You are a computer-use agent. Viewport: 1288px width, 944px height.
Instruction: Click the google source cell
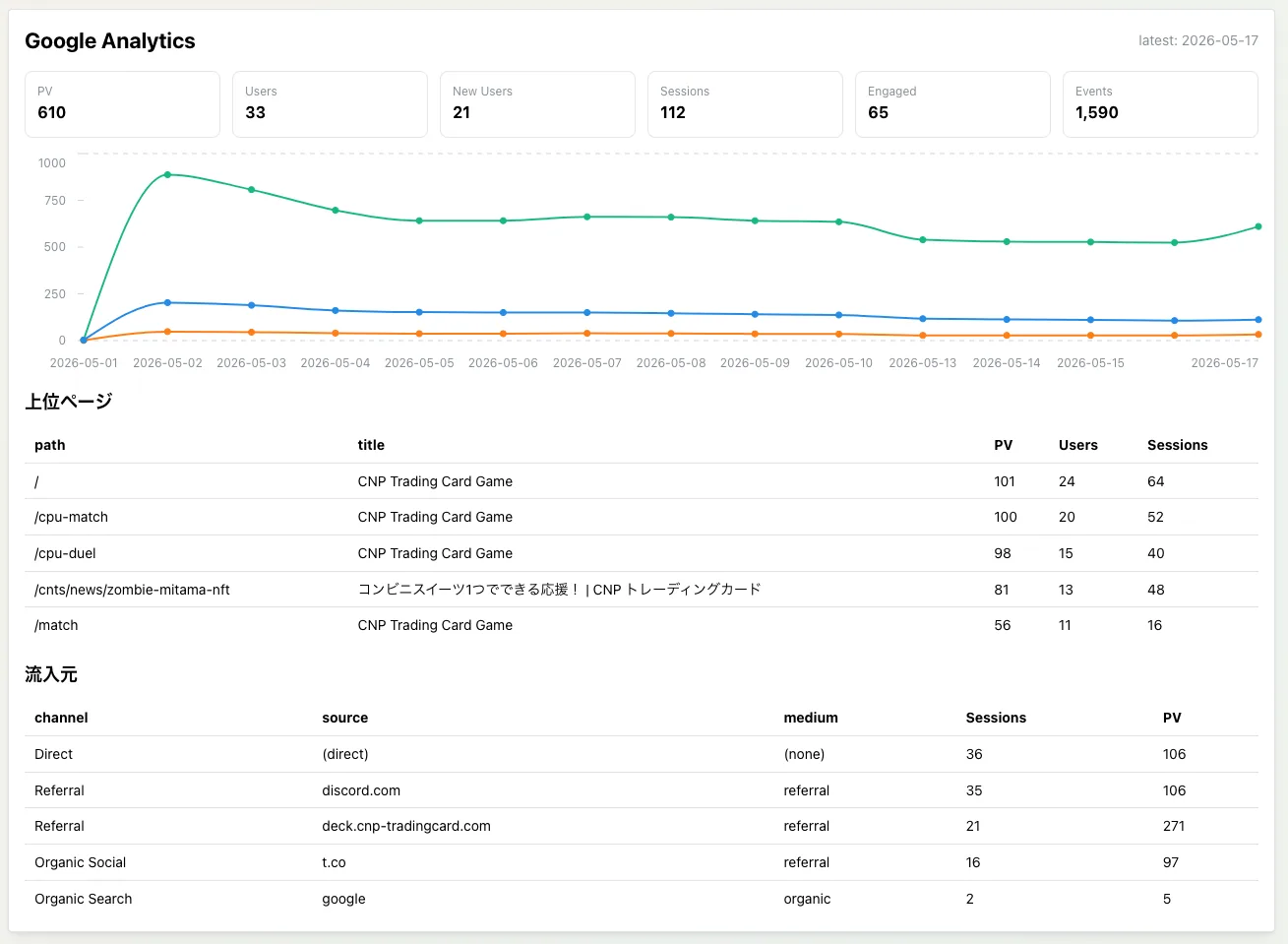(x=343, y=899)
